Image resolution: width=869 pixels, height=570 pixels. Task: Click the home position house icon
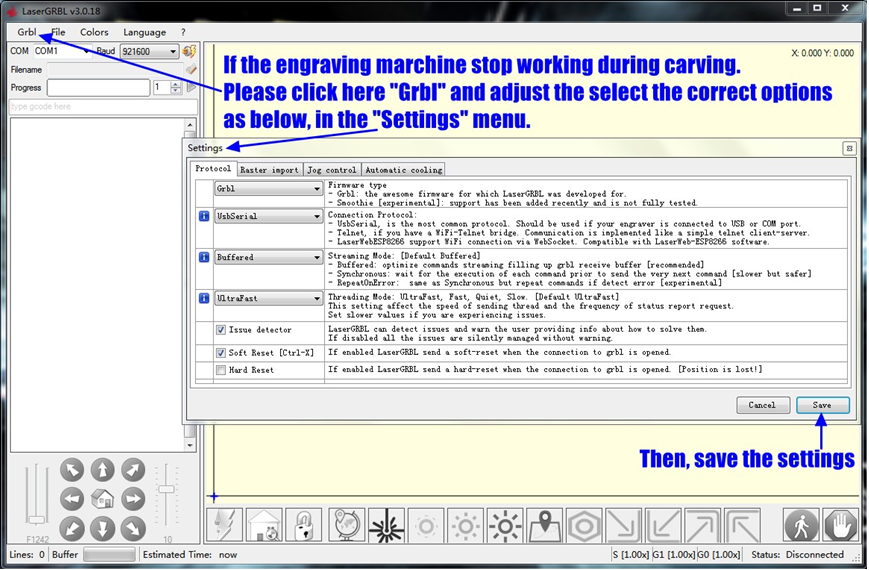click(103, 499)
